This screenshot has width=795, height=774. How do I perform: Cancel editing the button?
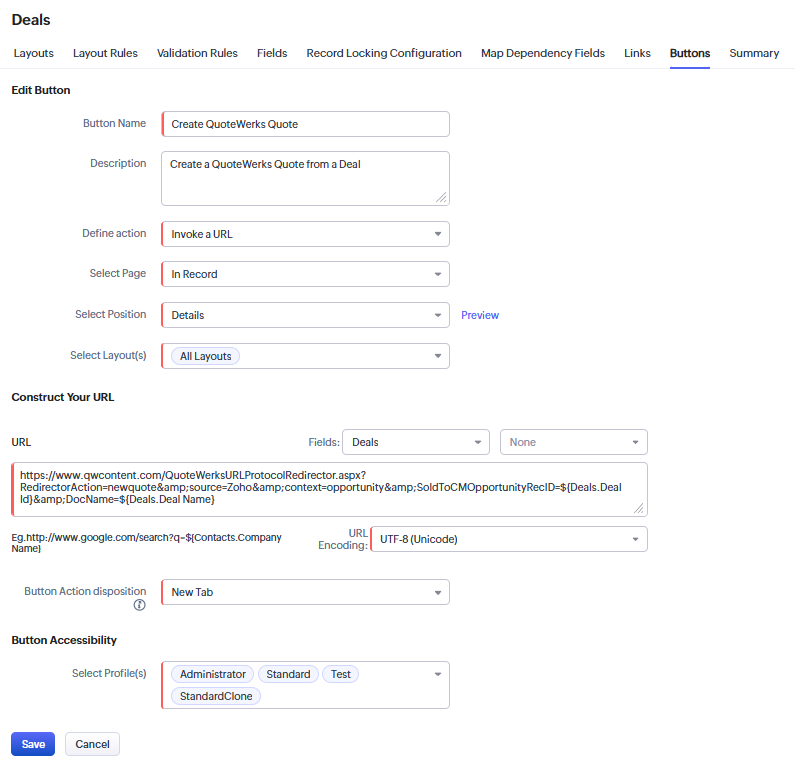click(x=92, y=745)
